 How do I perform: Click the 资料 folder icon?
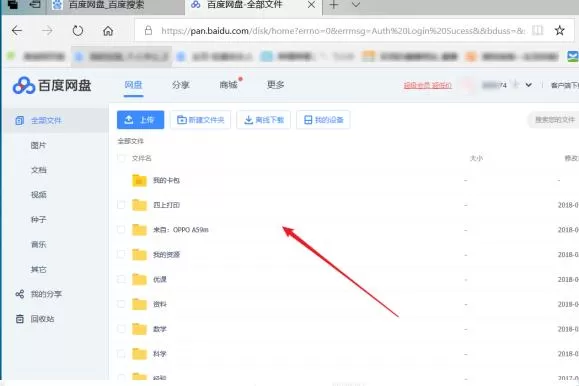[139, 304]
